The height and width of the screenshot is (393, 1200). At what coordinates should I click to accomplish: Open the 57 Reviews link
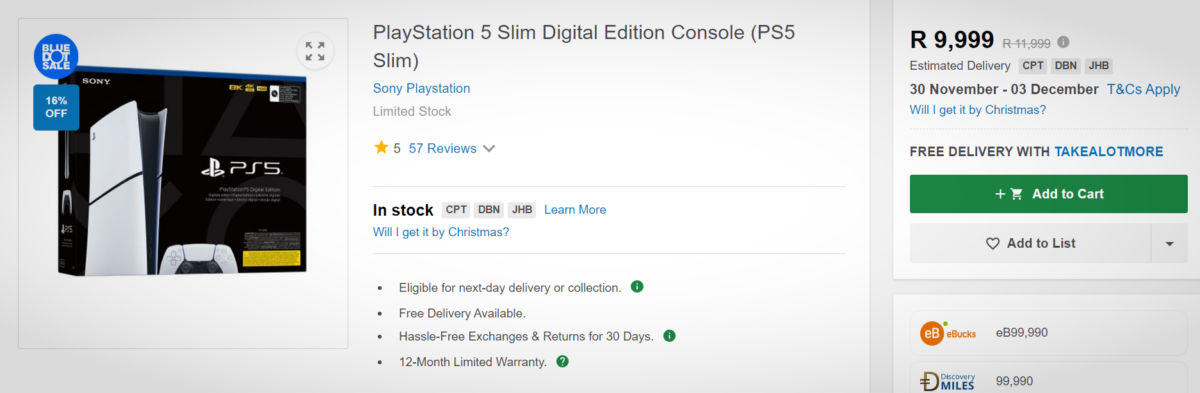pos(442,148)
